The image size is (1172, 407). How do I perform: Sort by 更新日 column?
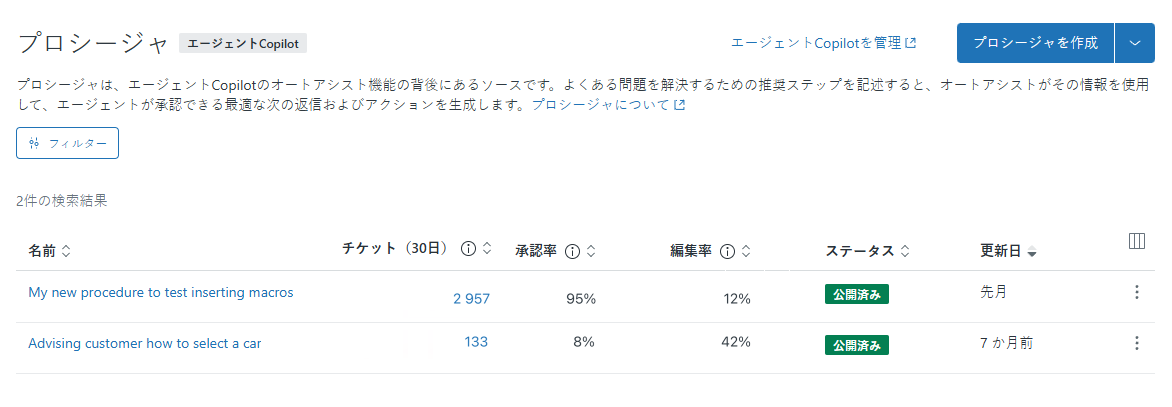(x=1032, y=252)
